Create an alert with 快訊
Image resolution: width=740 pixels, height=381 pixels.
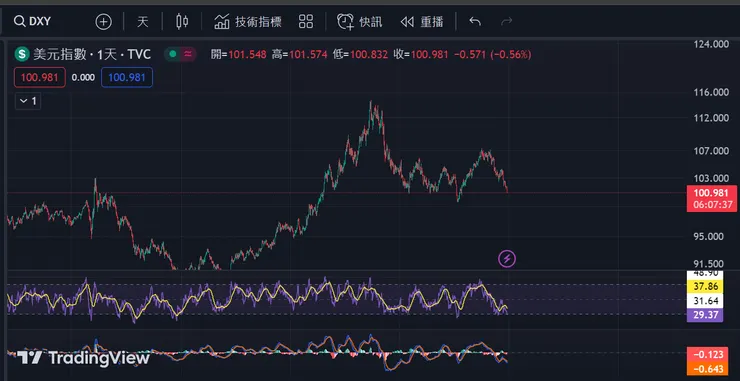359,21
